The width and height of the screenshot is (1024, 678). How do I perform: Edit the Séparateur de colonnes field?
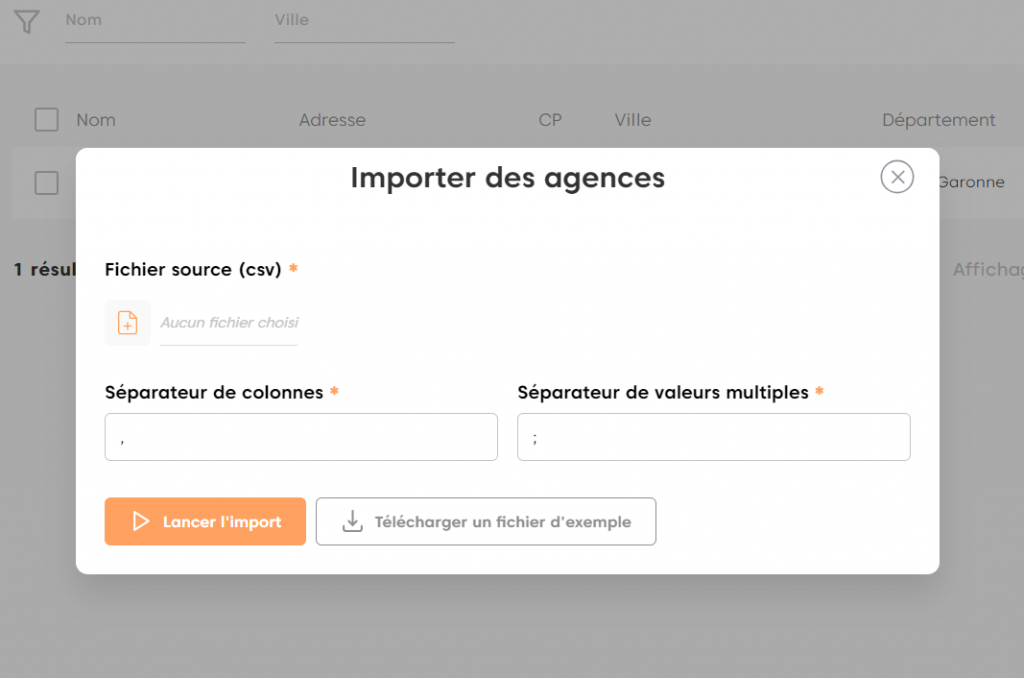[301, 437]
